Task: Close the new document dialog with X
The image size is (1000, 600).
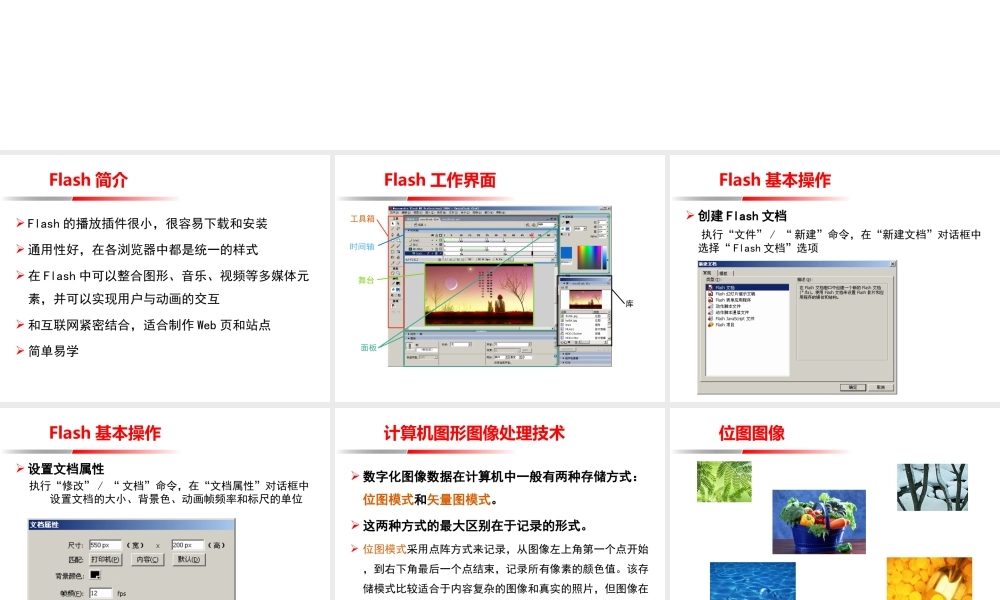Action: tap(892, 264)
